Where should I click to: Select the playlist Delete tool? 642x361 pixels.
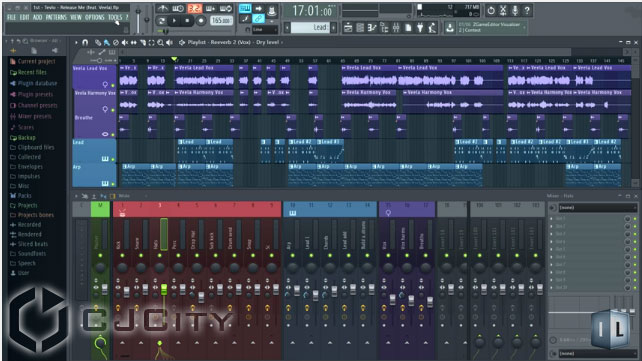[x=115, y=42]
